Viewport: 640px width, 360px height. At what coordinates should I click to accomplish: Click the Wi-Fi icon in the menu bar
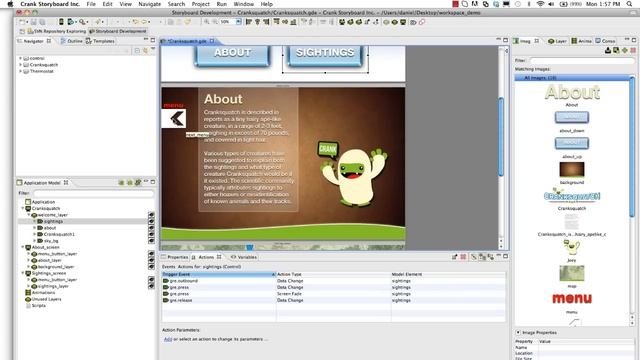[x=540, y=4]
